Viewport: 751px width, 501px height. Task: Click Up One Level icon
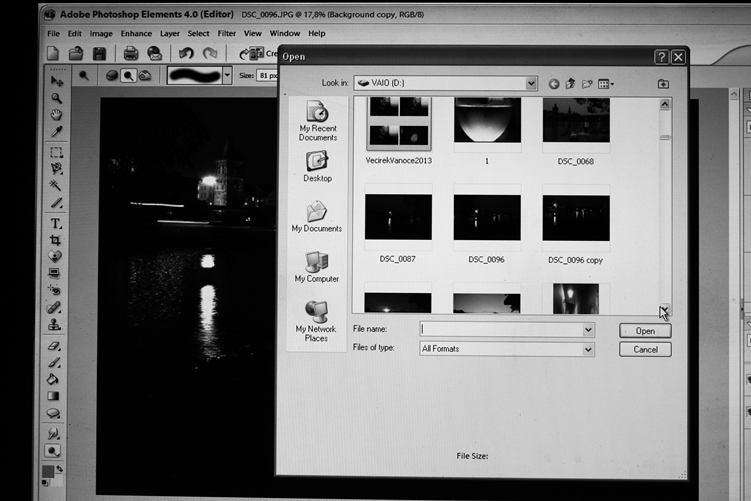pyautogui.click(x=570, y=84)
